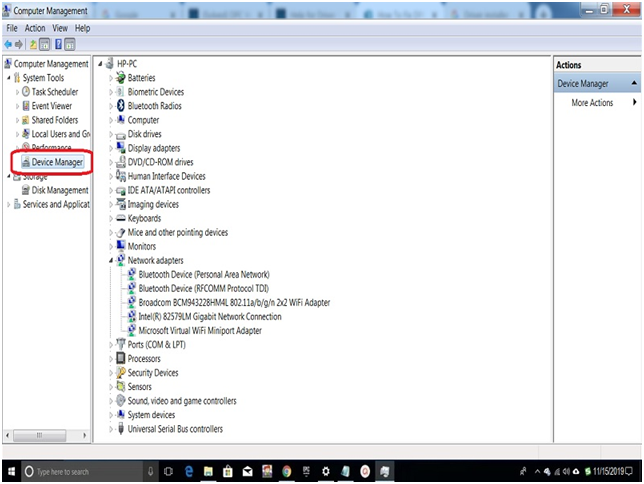This screenshot has height=484, width=644.
Task: Select the Shared Folders icon
Action: pos(25,120)
